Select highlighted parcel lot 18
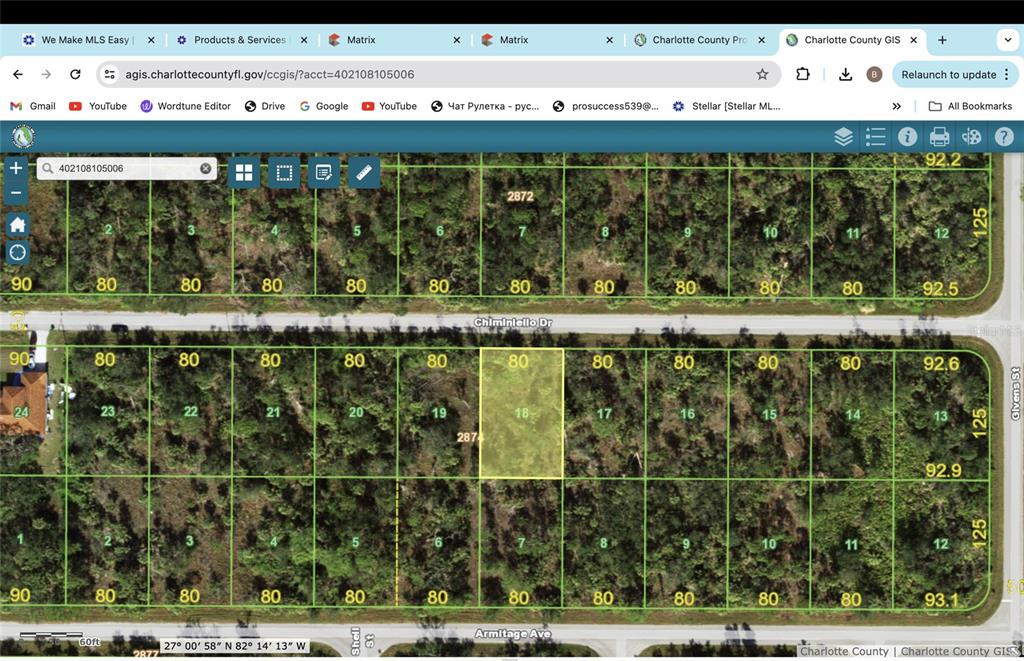 tap(521, 413)
